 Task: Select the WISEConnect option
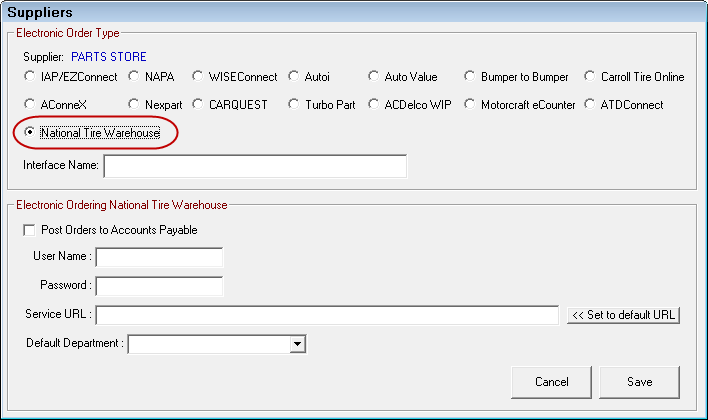[x=199, y=77]
